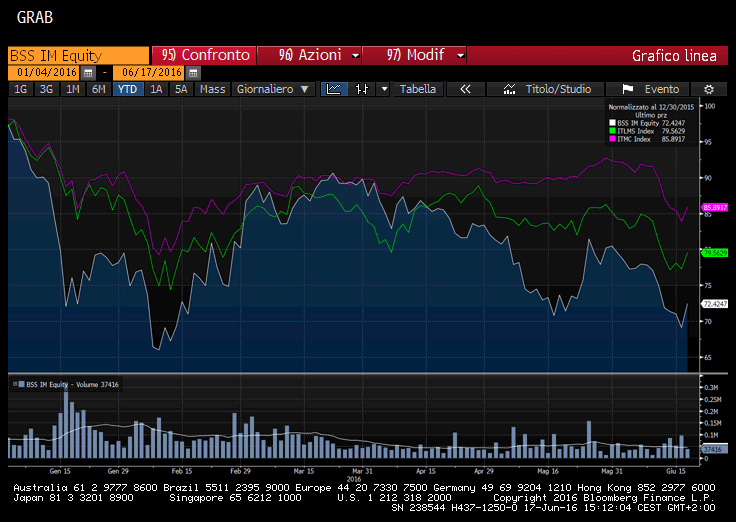
Task: Click the BSS IM Equity ticker field
Action: point(77,56)
